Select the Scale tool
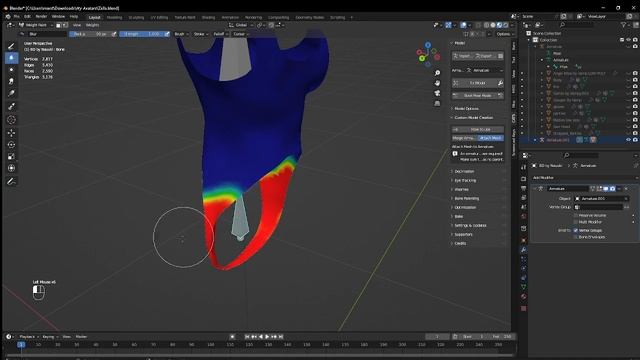Screen dimensions: 640x360 tap(11, 156)
